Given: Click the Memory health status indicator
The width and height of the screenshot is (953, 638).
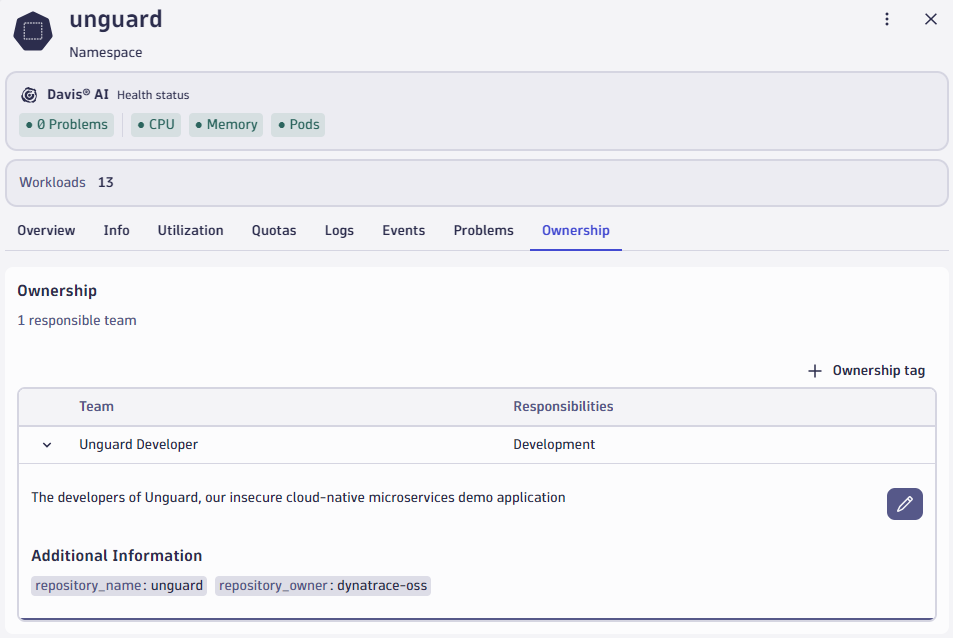Looking at the screenshot, I should tap(225, 124).
